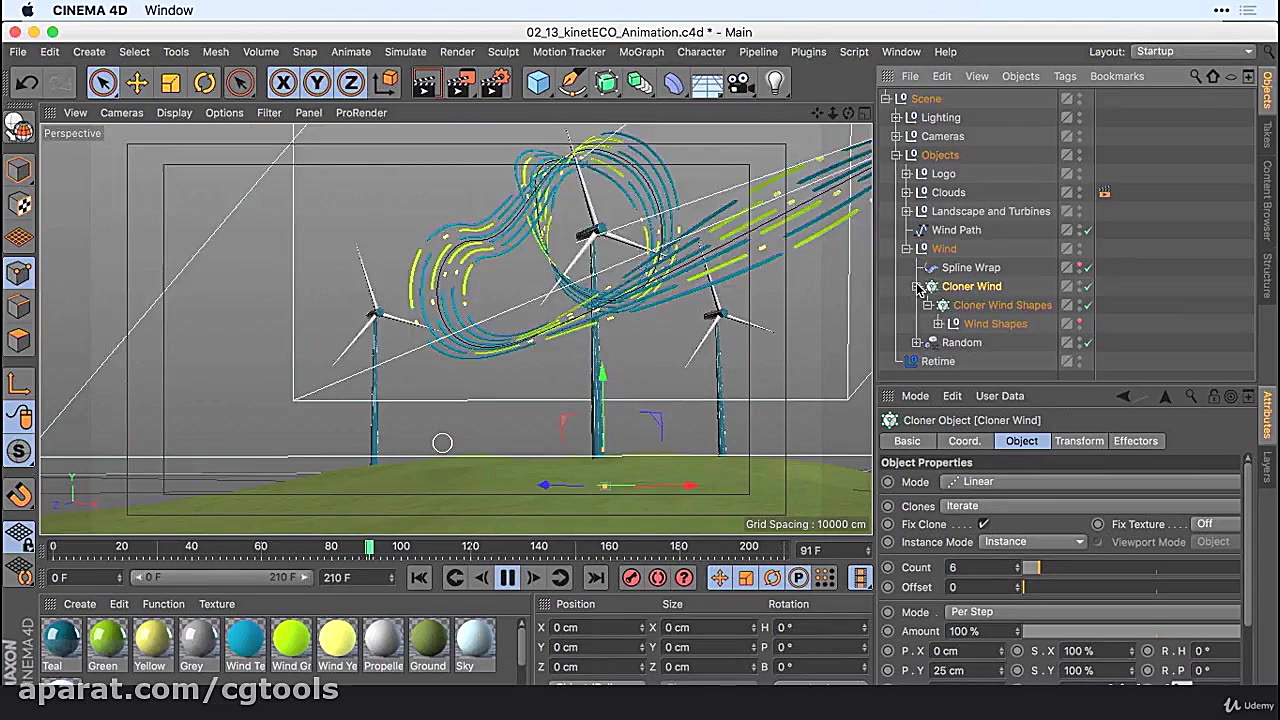Open the MoGraph menu
Viewport: 1280px width, 720px height.
641,52
